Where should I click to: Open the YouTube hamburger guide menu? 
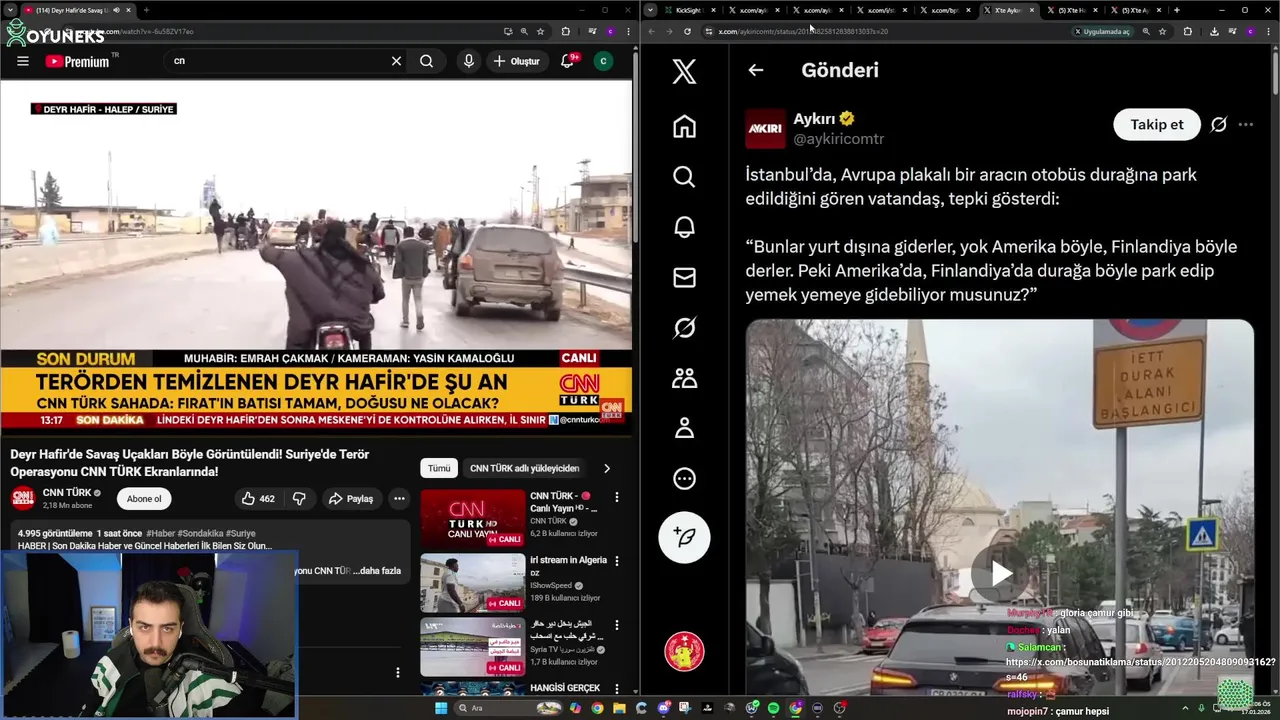pyautogui.click(x=23, y=61)
